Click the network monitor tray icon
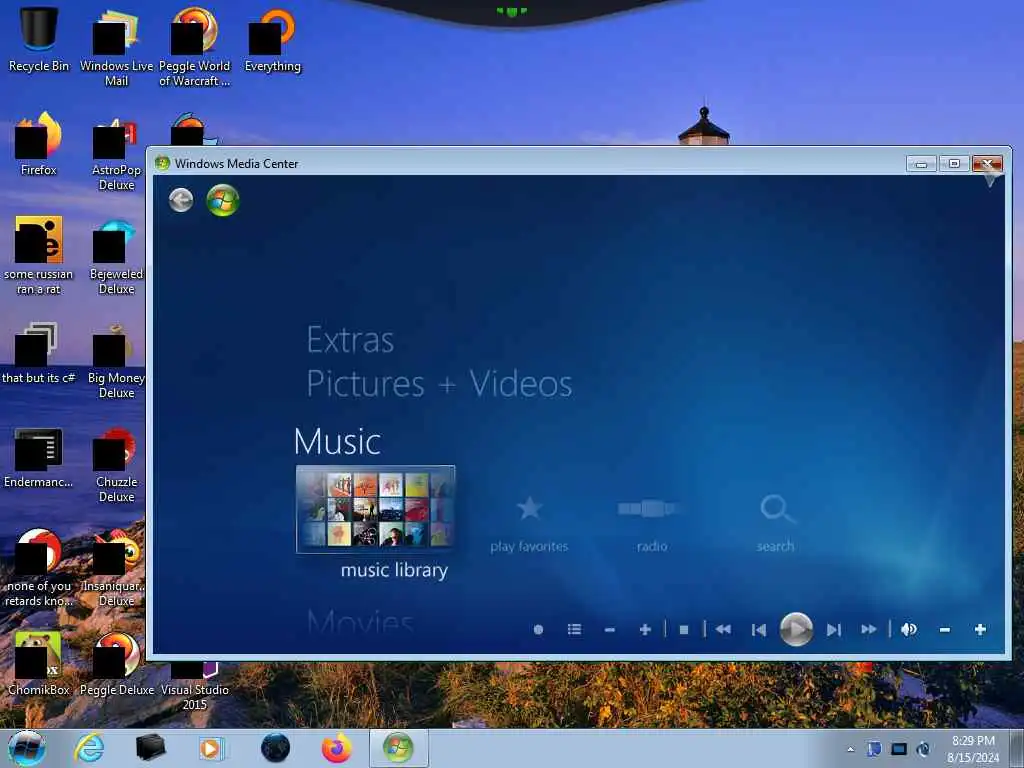 899,749
